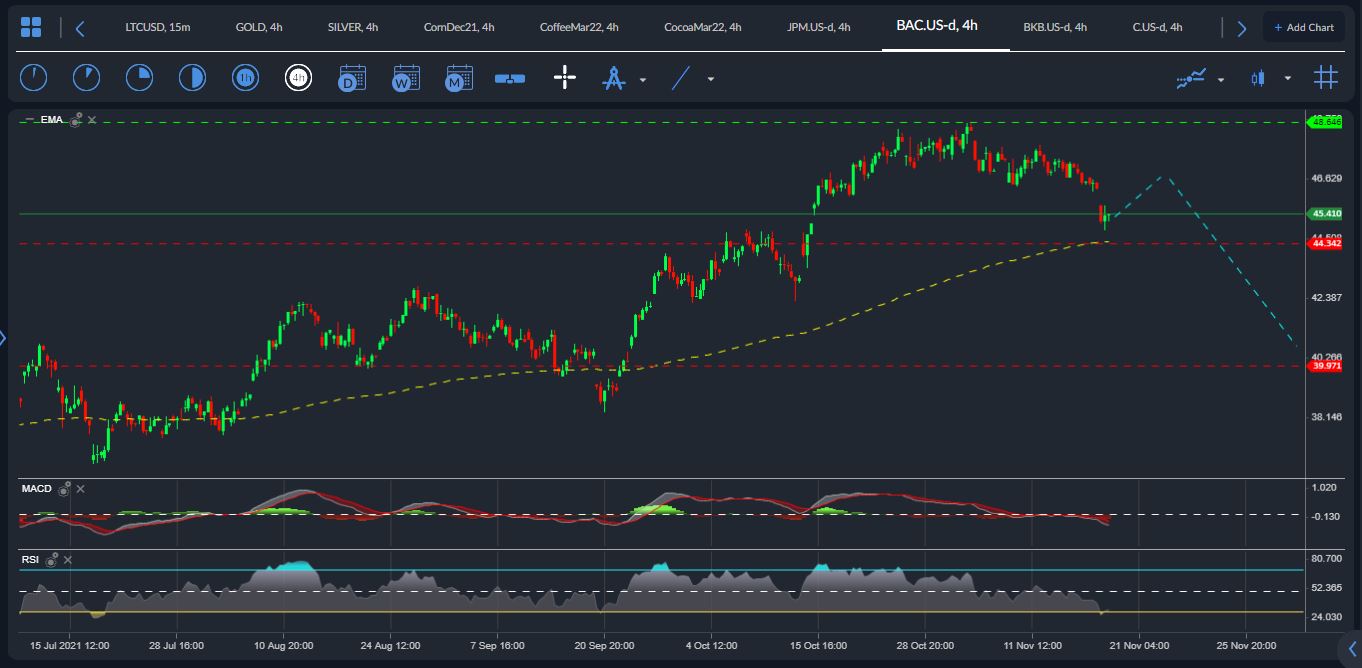Select the Weekly timeframe calendar icon
Viewport: 1362px width, 668px height.
(x=405, y=77)
